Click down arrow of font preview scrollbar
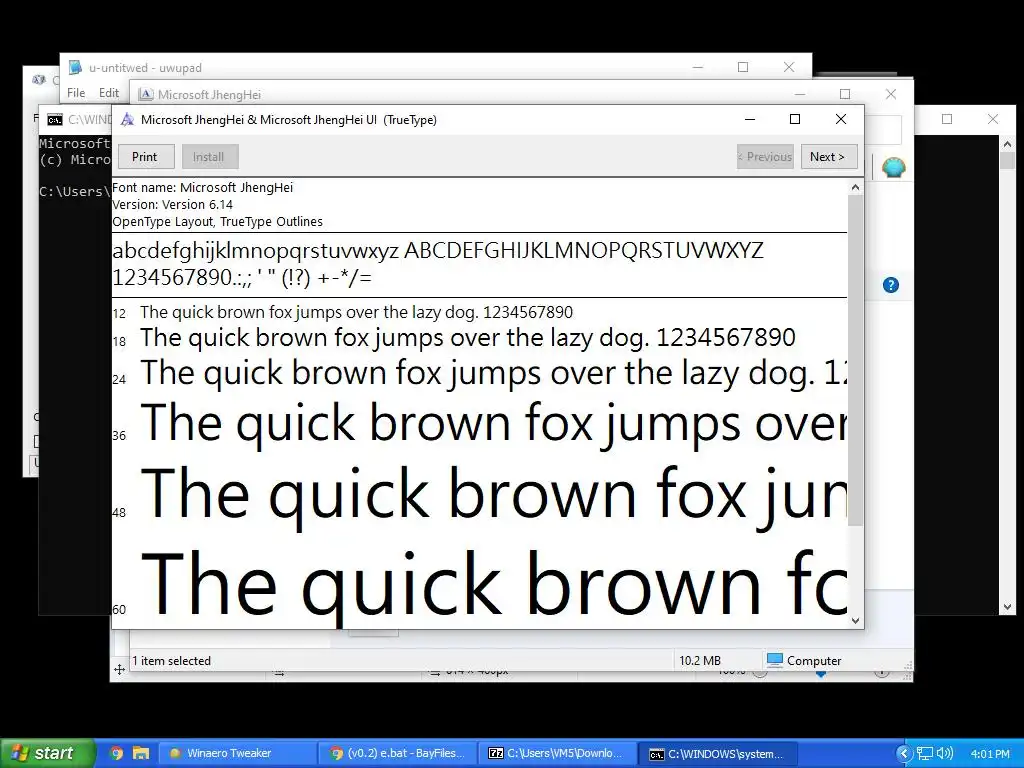This screenshot has height=768, width=1024. [856, 620]
